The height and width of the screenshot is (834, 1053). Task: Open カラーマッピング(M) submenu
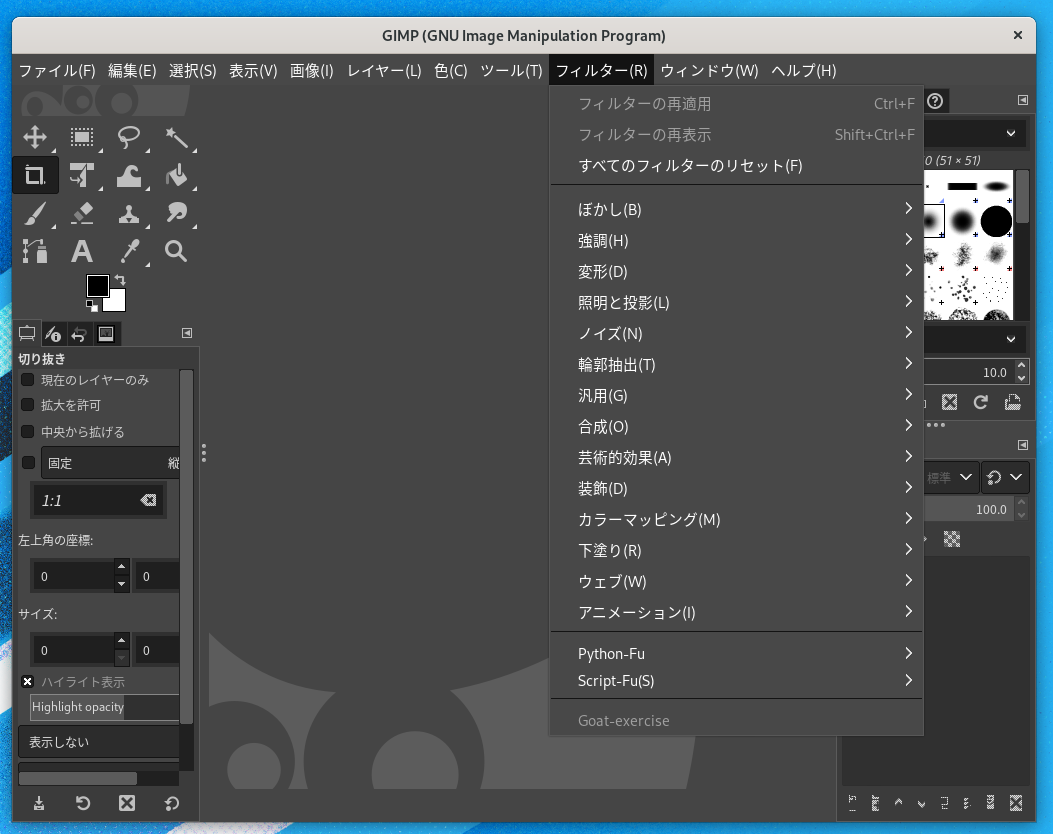pos(736,519)
